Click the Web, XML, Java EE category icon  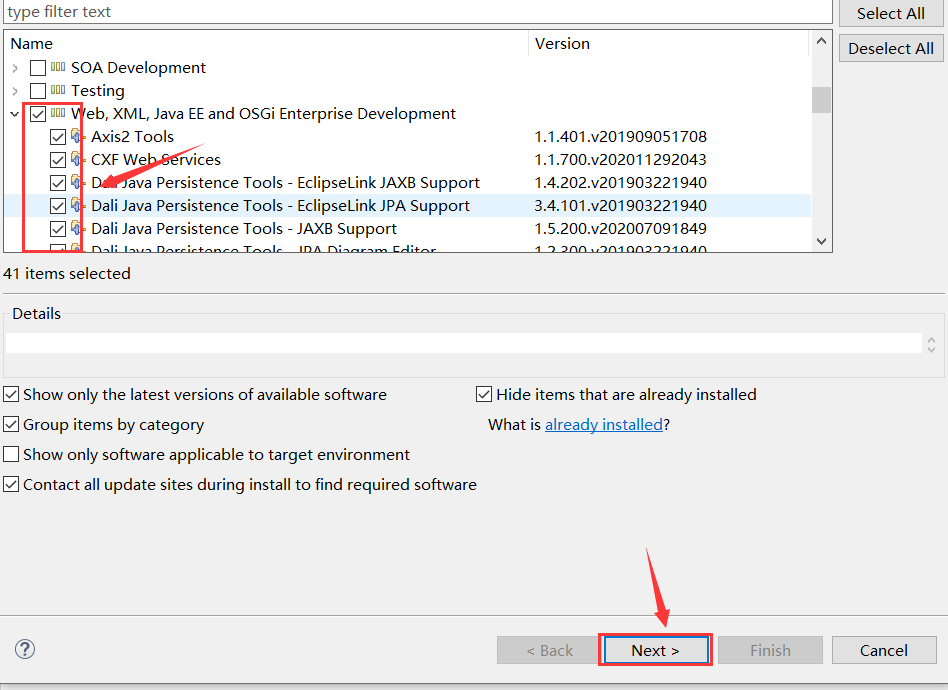pos(58,114)
